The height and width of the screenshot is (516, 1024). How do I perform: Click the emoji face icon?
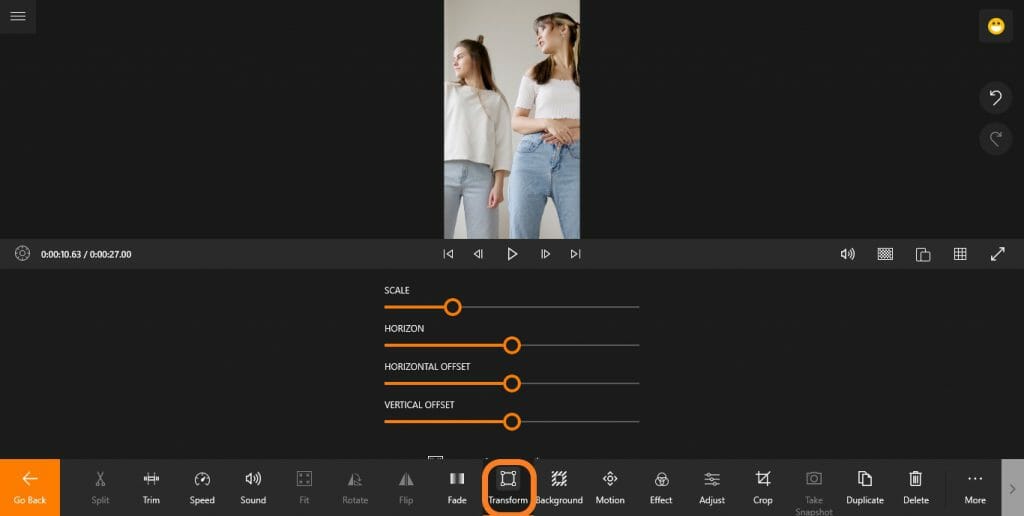[x=995, y=27]
